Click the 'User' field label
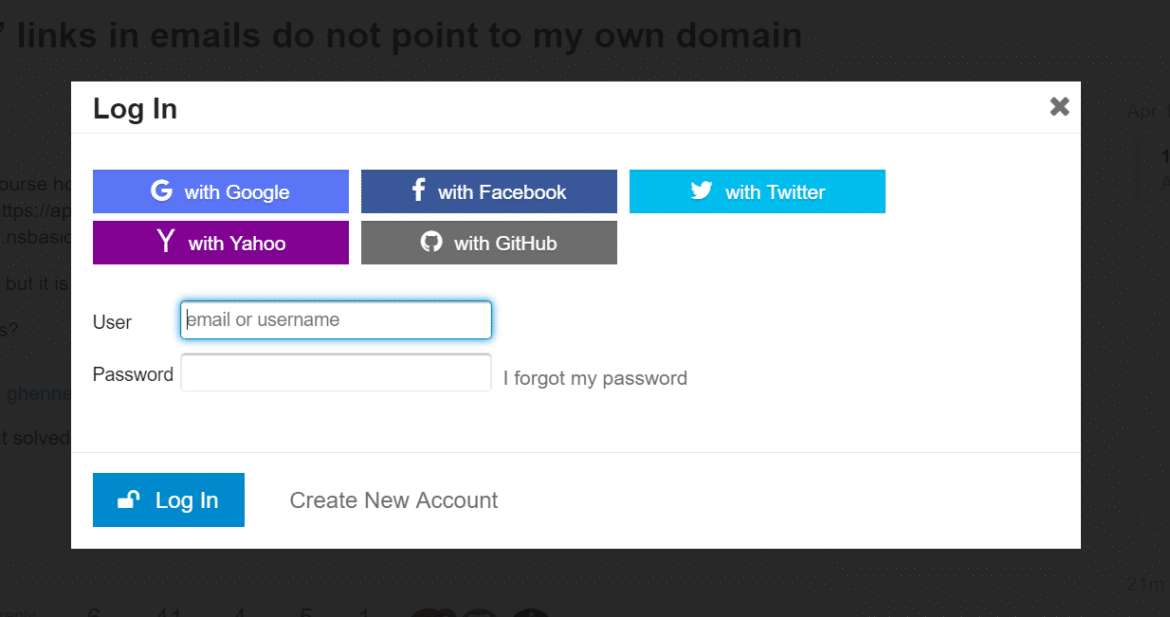The height and width of the screenshot is (617, 1170). click(112, 322)
